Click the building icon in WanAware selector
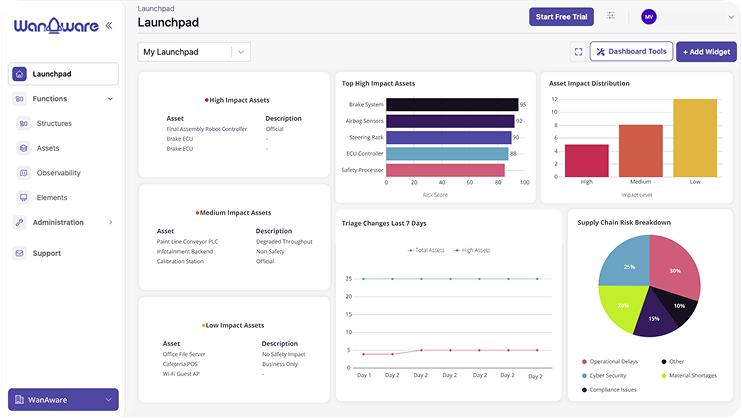Viewport: 742px width, 418px height. (x=19, y=400)
